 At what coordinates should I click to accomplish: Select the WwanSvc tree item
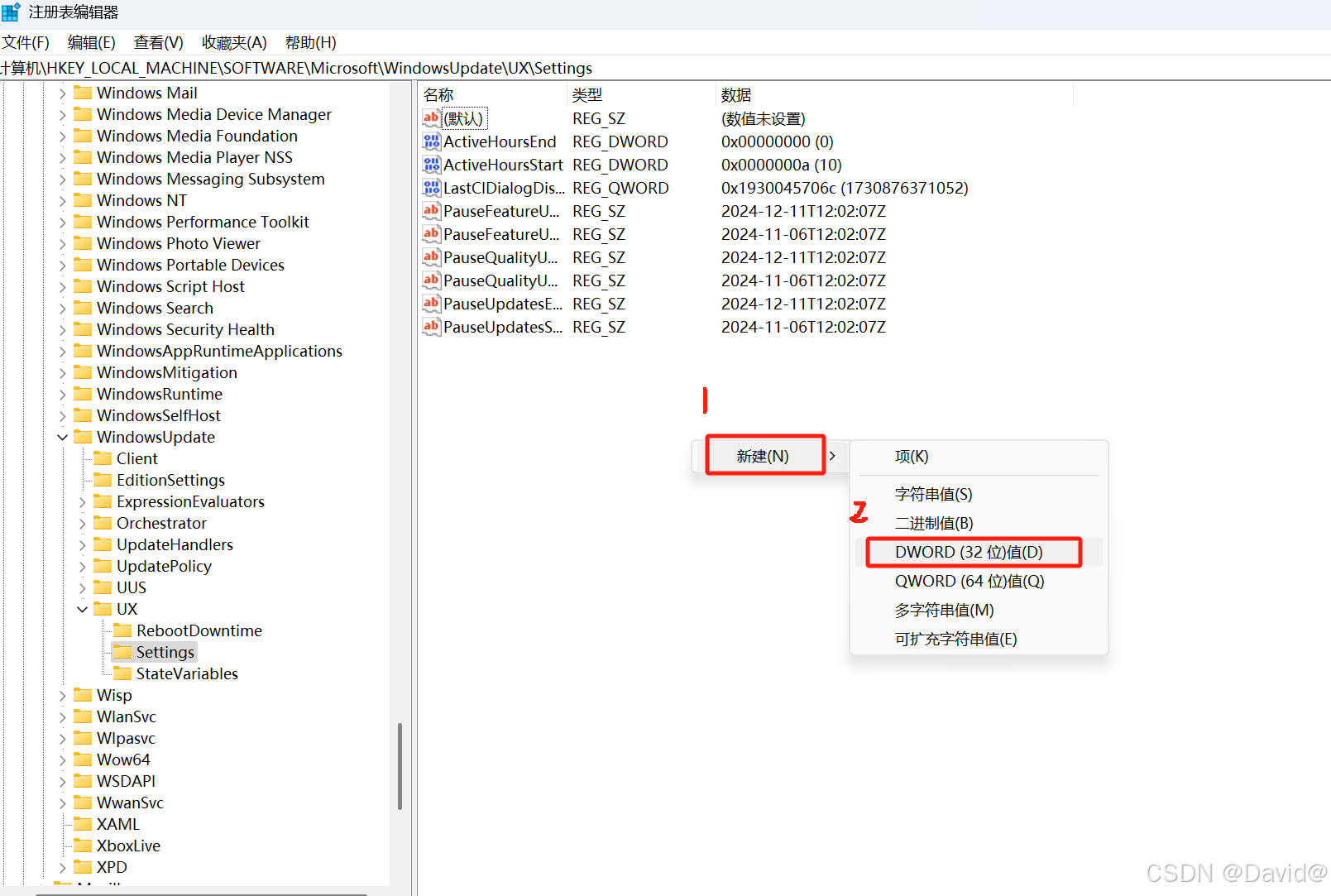(130, 803)
